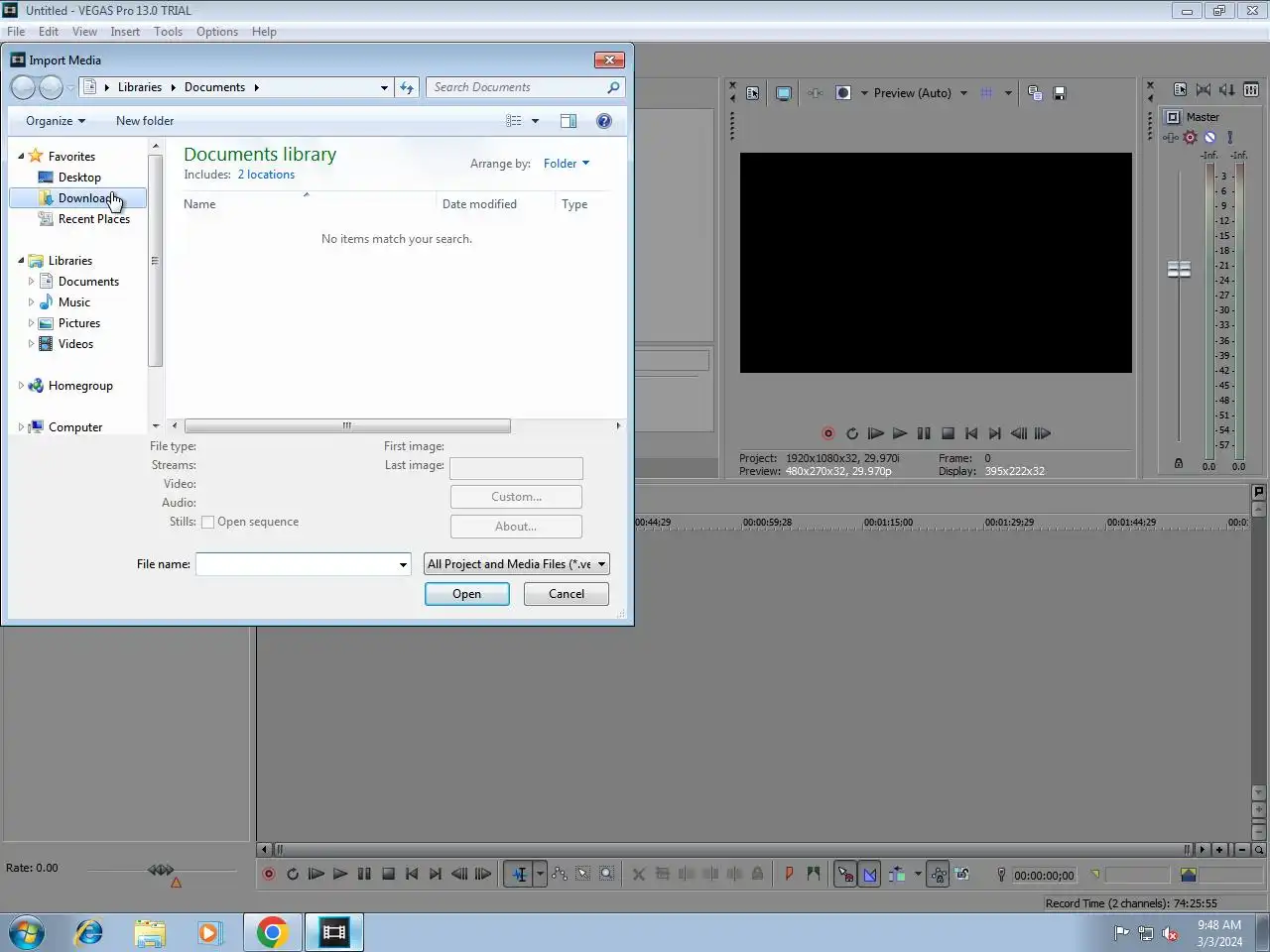
Task: Open the Options menu
Action: point(217,32)
